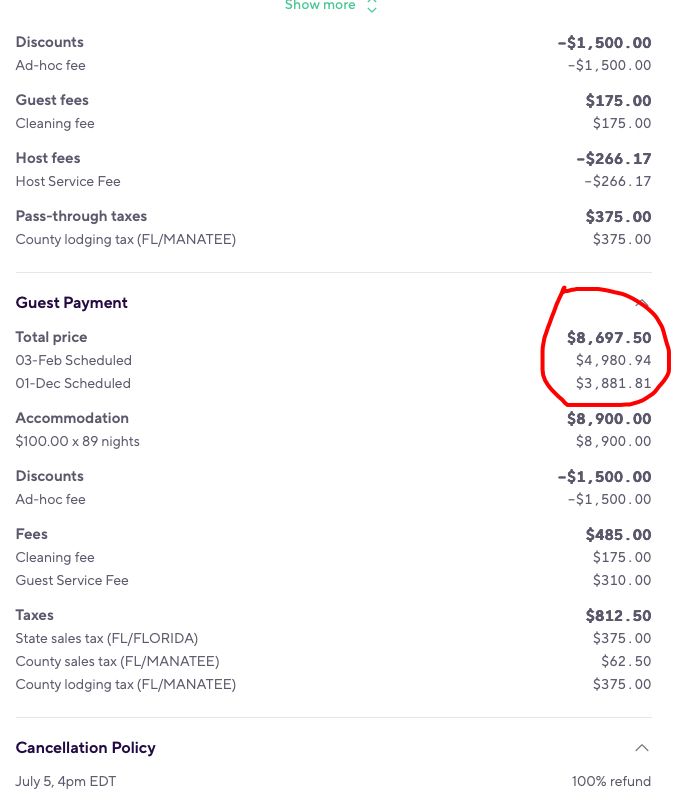Click the Show more link
The width and height of the screenshot is (673, 803).
tap(320, 5)
